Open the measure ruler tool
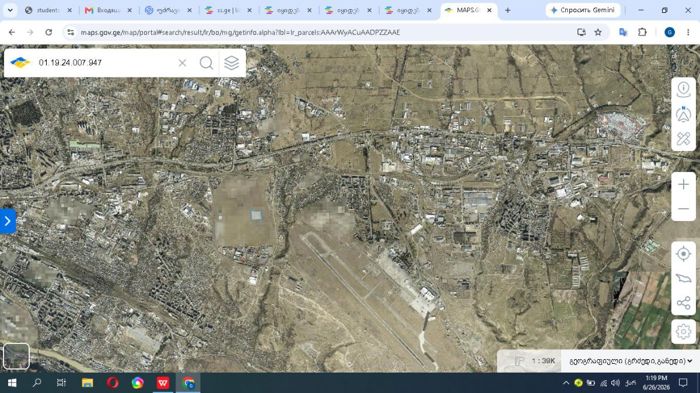The image size is (700, 393). coord(683,139)
